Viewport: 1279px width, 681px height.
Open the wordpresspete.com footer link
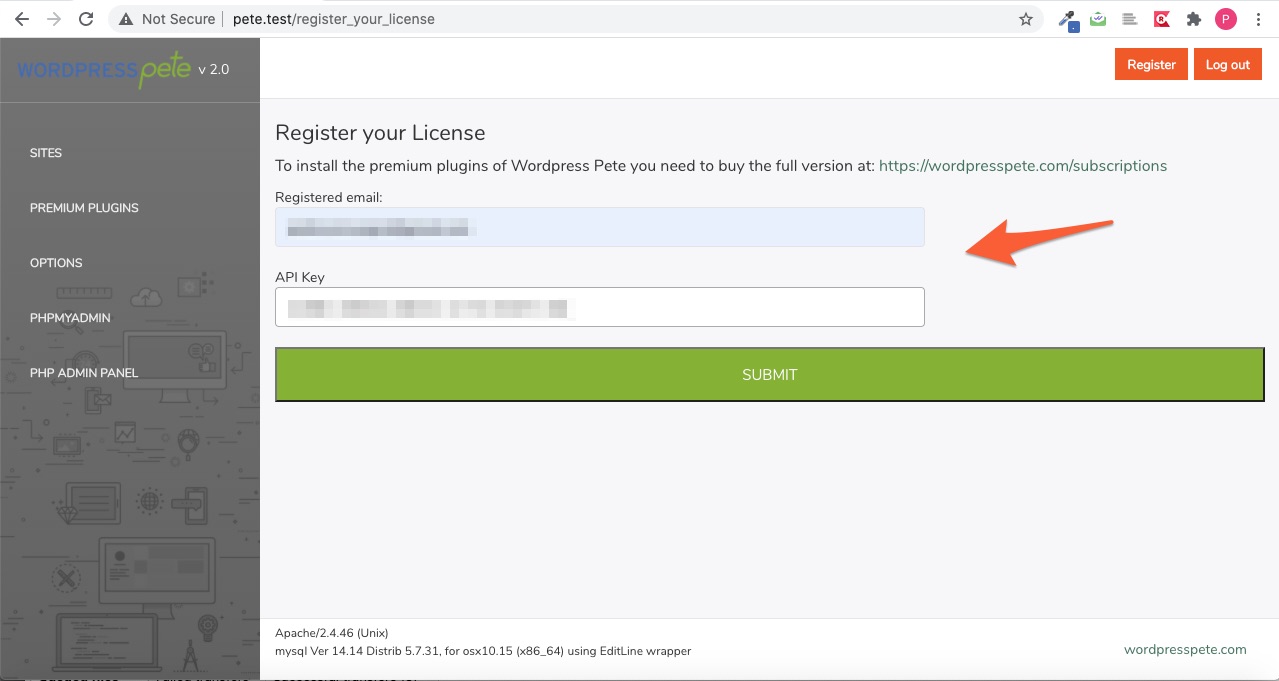coord(1185,649)
